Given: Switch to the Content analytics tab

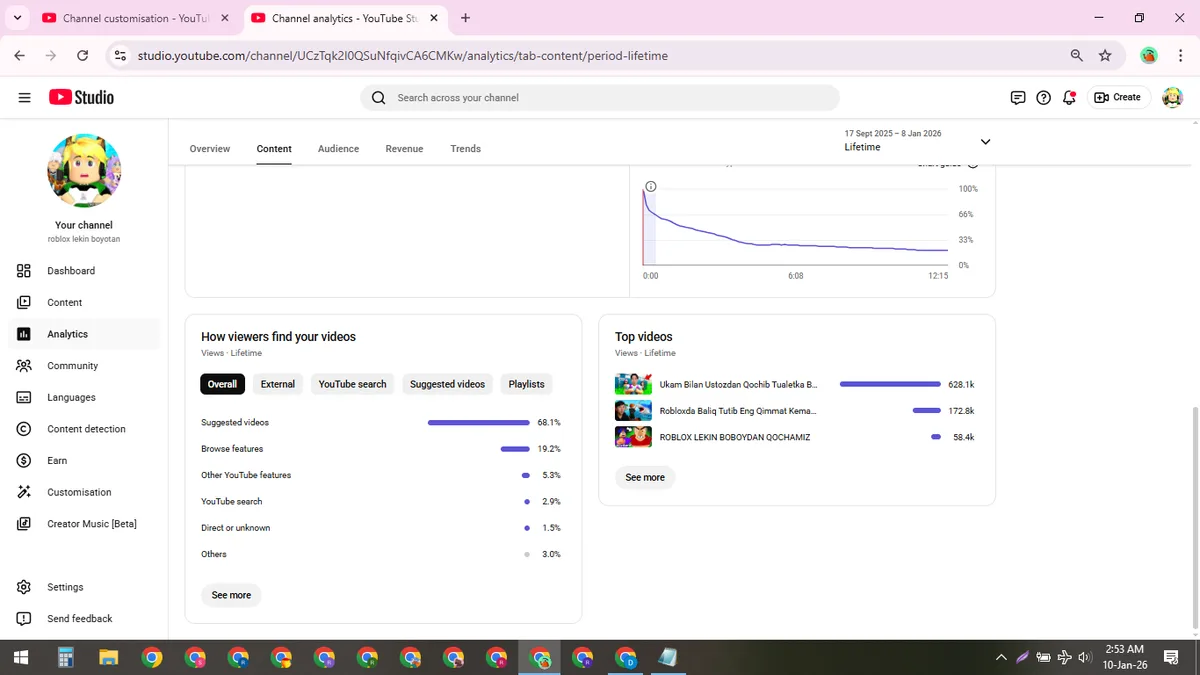Looking at the screenshot, I should 274,149.
